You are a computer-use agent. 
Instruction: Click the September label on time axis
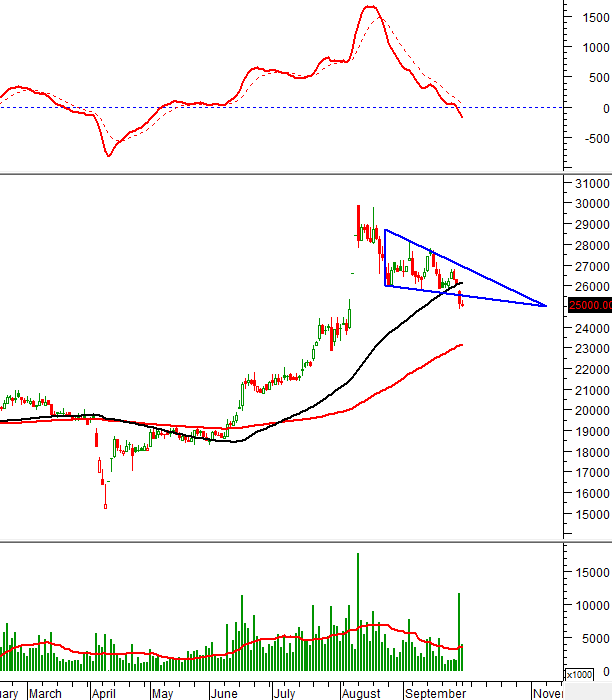(430, 692)
